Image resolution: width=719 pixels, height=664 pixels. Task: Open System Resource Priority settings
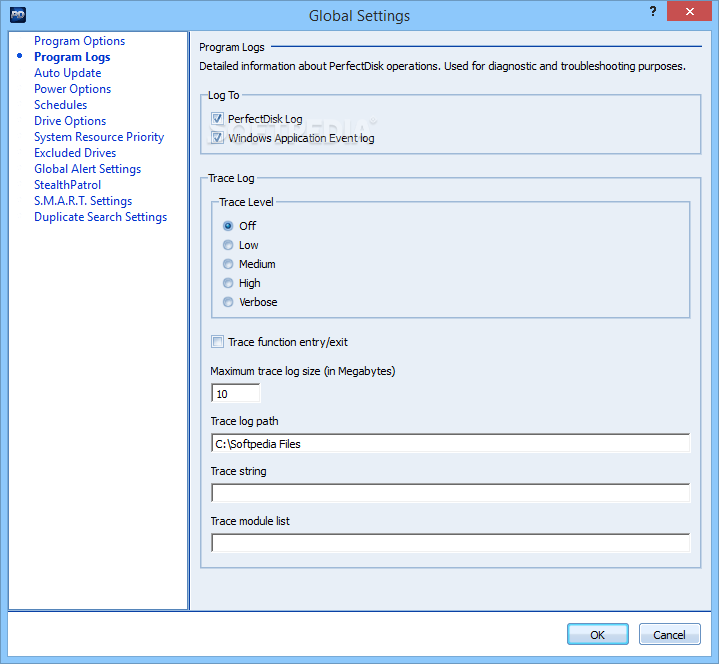click(x=99, y=137)
